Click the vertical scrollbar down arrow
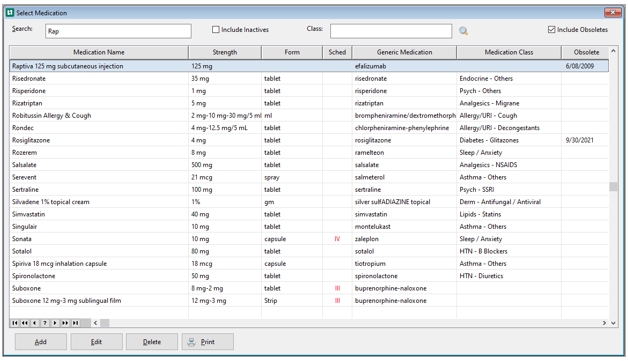 tap(613, 323)
